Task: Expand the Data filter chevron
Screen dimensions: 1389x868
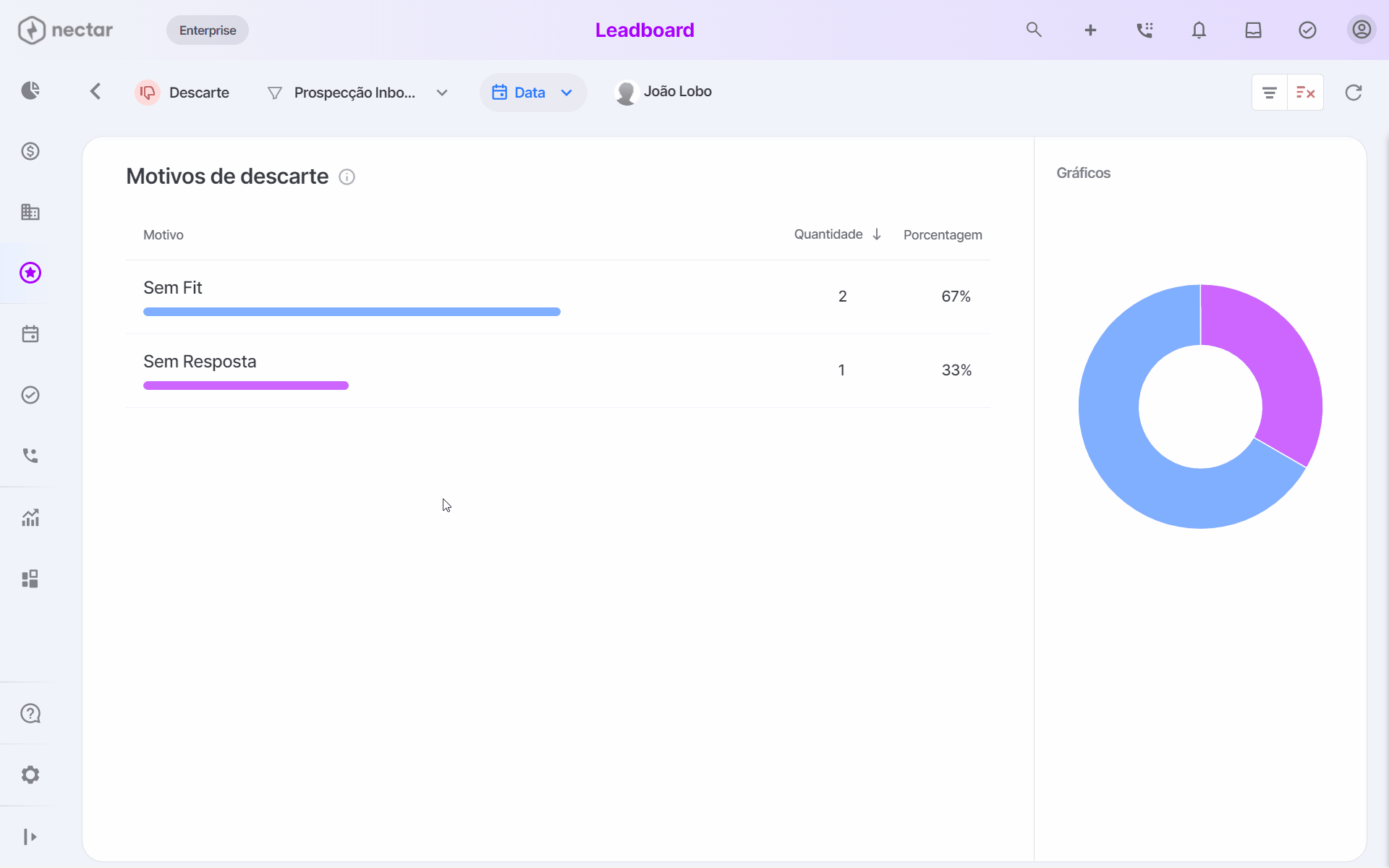Action: [x=566, y=93]
